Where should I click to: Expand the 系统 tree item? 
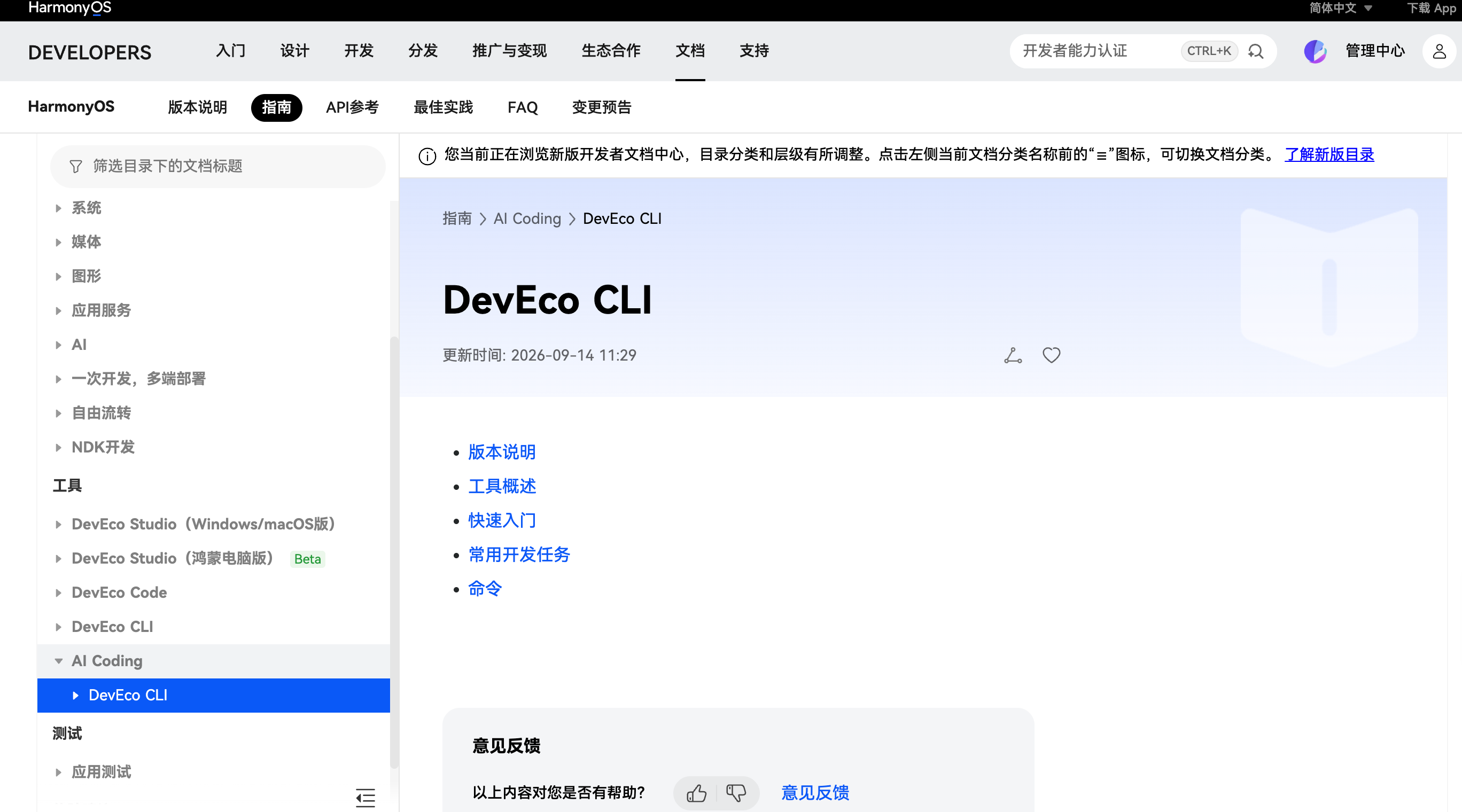click(x=58, y=208)
